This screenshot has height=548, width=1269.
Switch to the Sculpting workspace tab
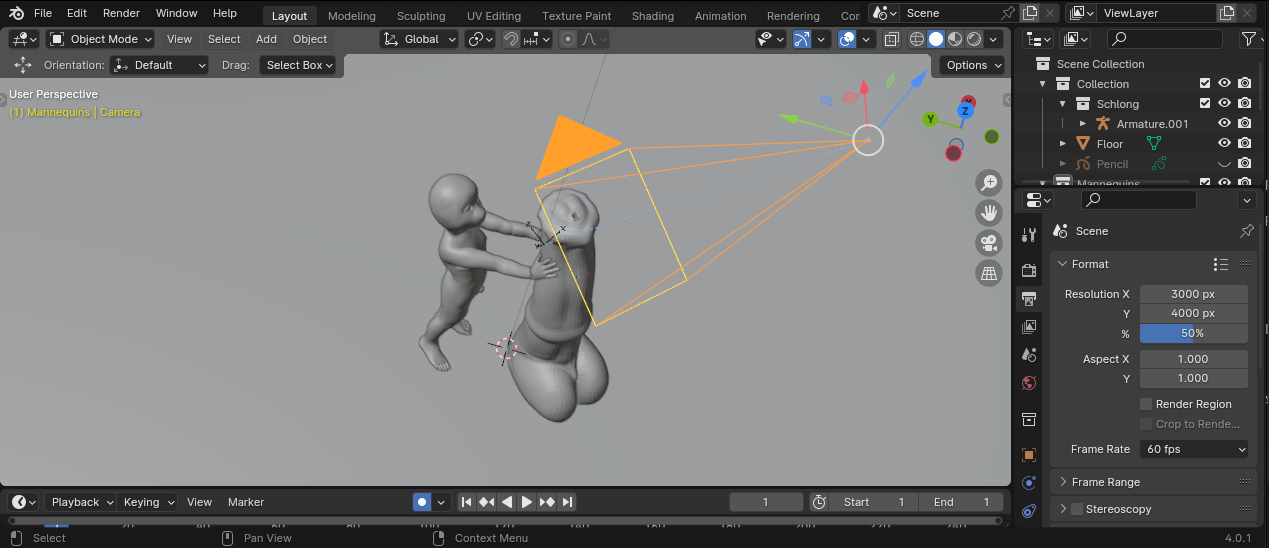coord(420,16)
